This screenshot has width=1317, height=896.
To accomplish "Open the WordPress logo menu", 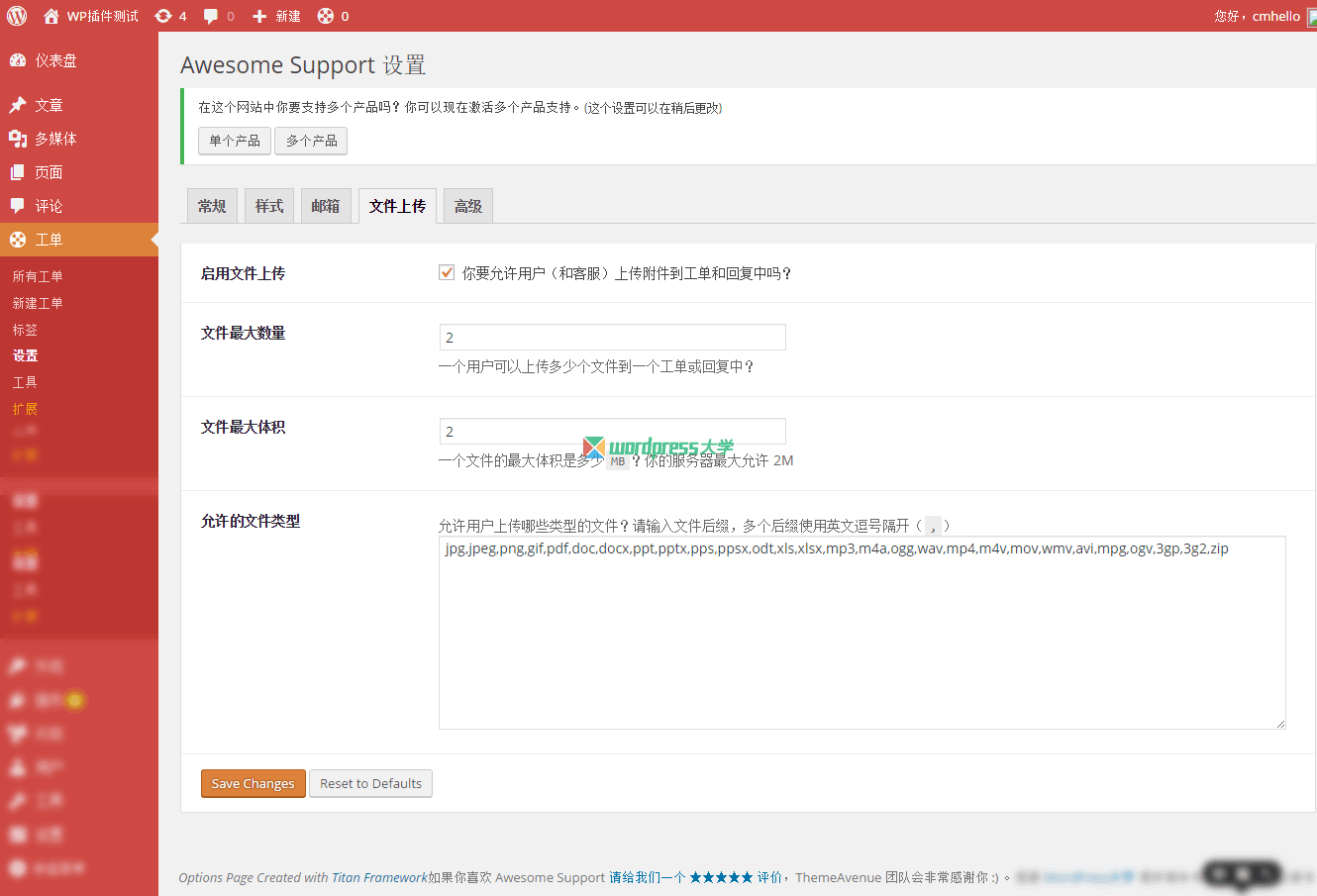I will pyautogui.click(x=17, y=16).
